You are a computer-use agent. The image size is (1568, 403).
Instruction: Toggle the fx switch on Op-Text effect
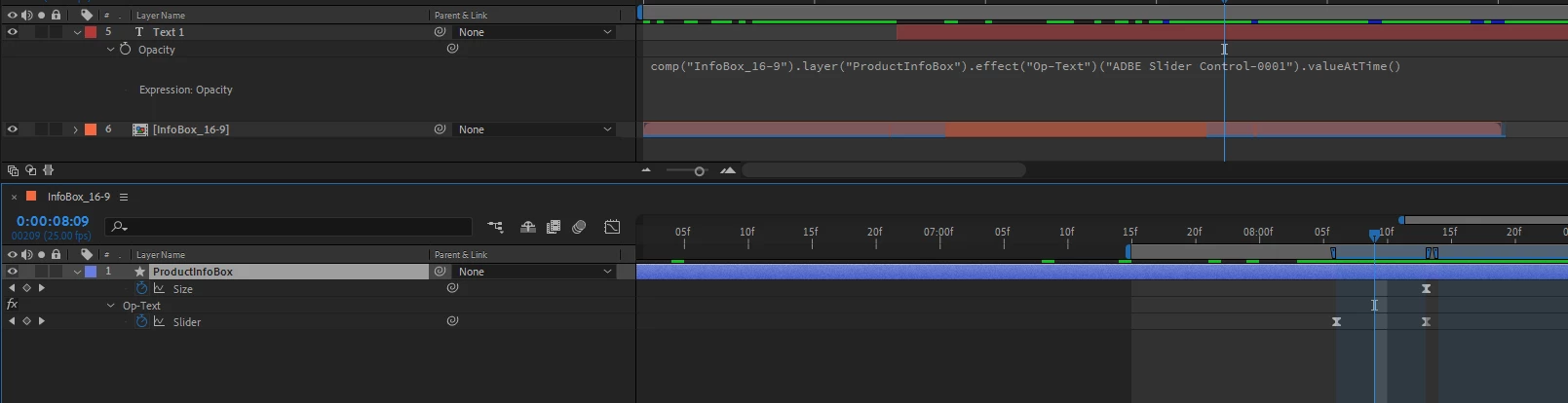tap(13, 305)
